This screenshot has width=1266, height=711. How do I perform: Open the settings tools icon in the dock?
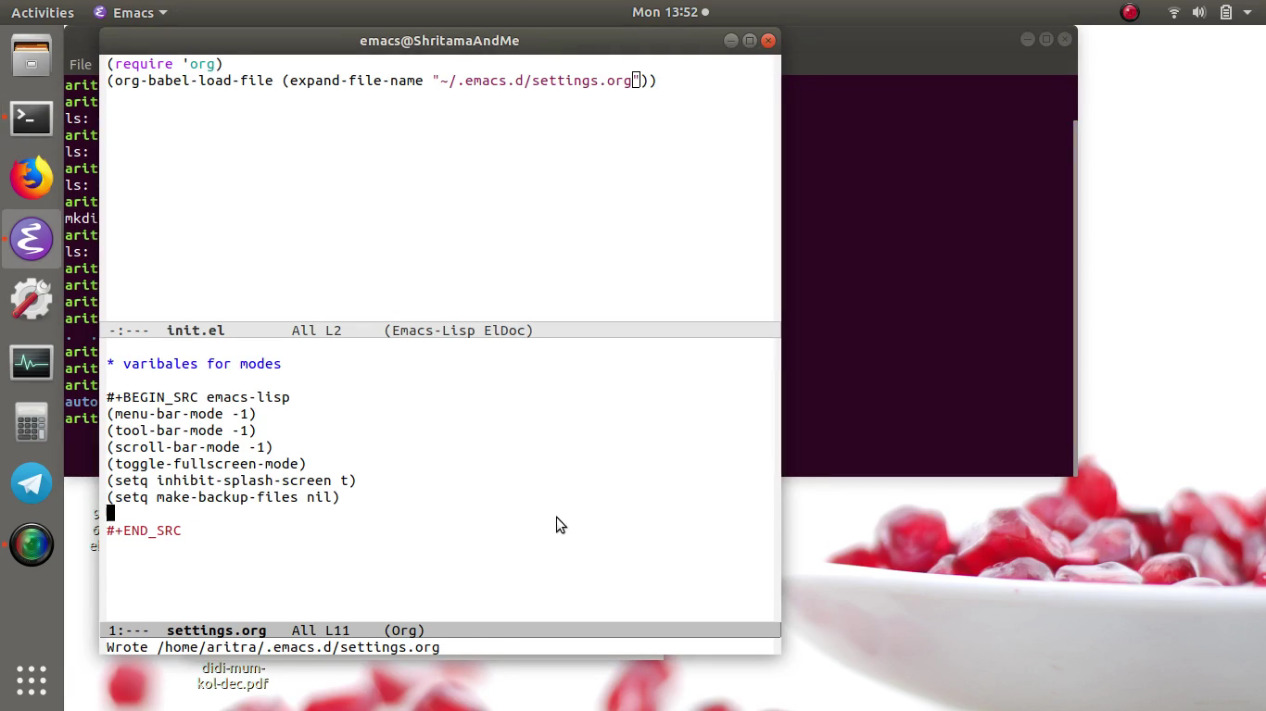31,300
